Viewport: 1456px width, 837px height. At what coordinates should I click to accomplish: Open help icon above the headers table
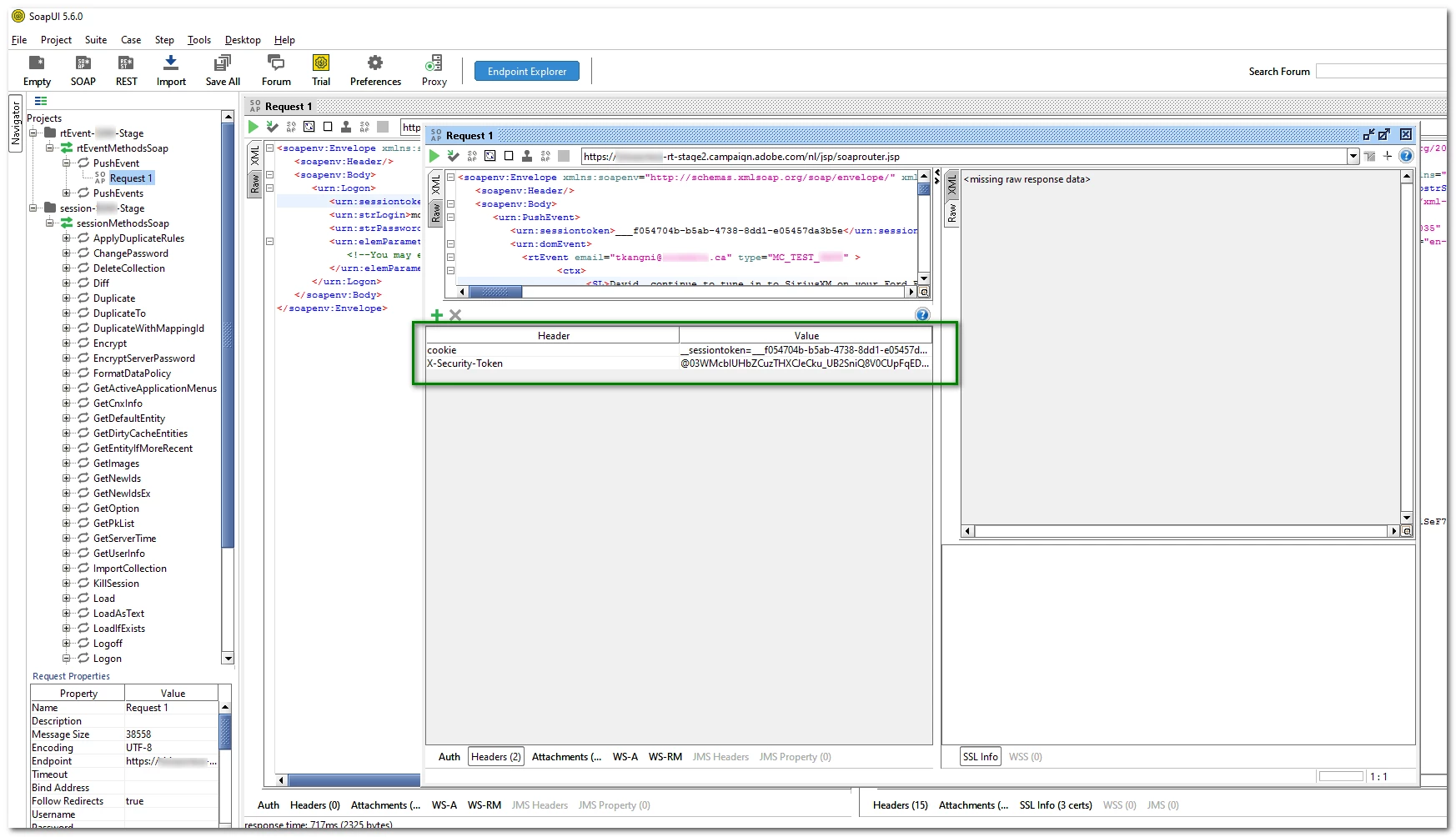922,314
